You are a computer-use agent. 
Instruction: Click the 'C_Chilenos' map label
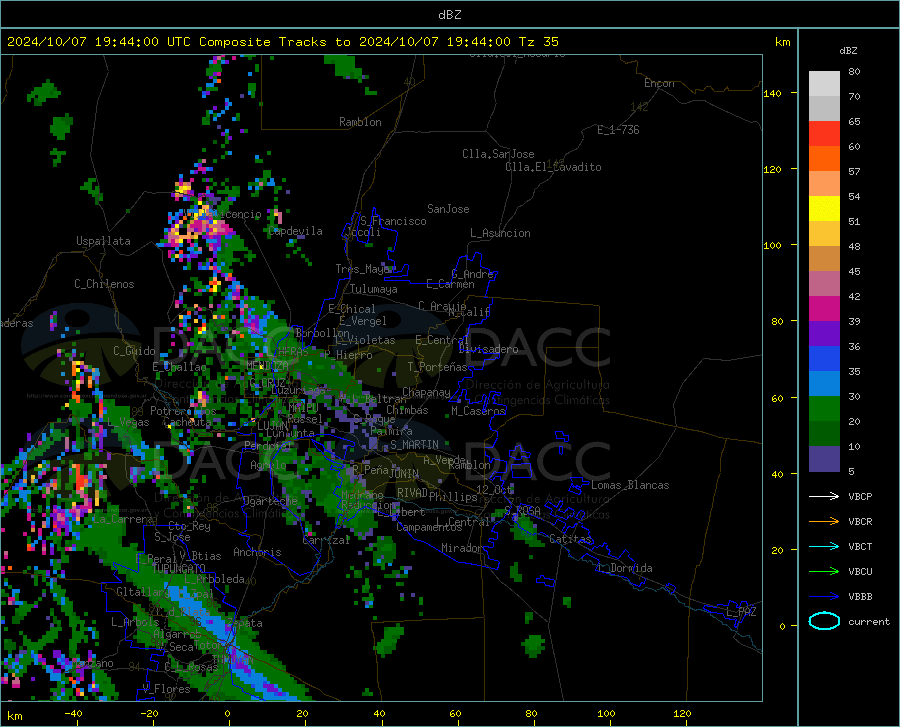click(104, 284)
